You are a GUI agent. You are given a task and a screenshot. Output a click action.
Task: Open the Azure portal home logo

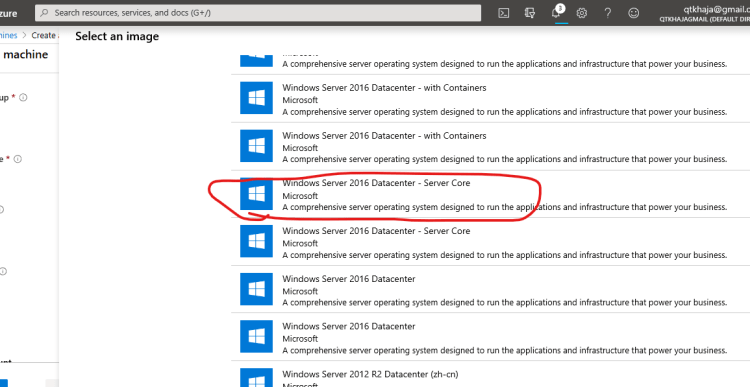point(9,13)
